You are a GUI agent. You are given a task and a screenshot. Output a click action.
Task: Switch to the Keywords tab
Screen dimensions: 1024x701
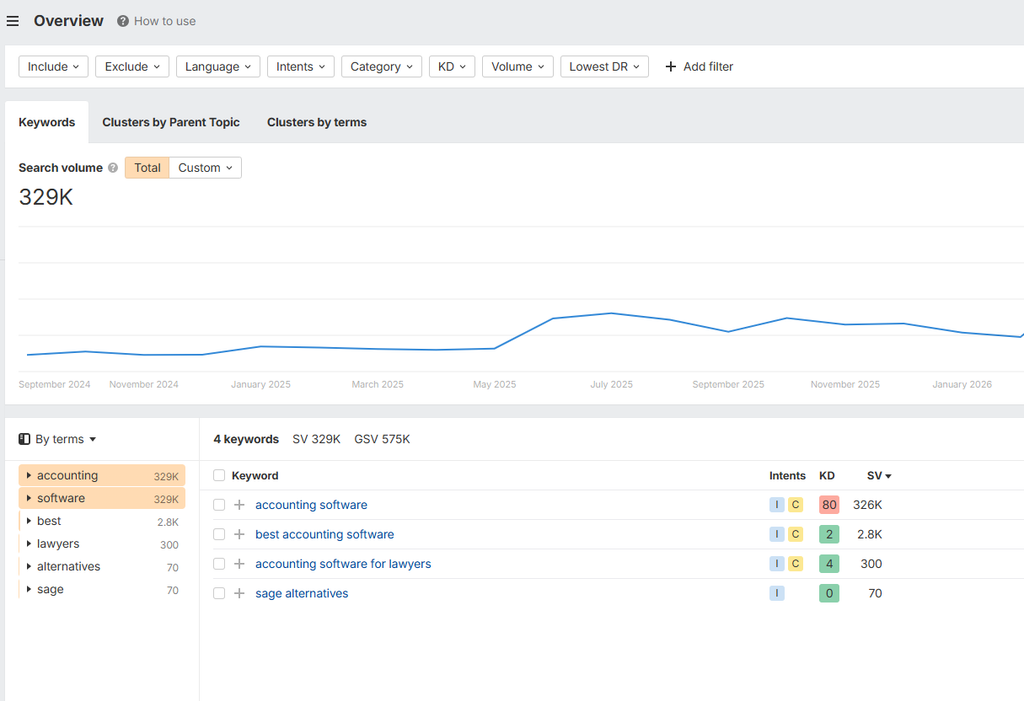point(47,122)
